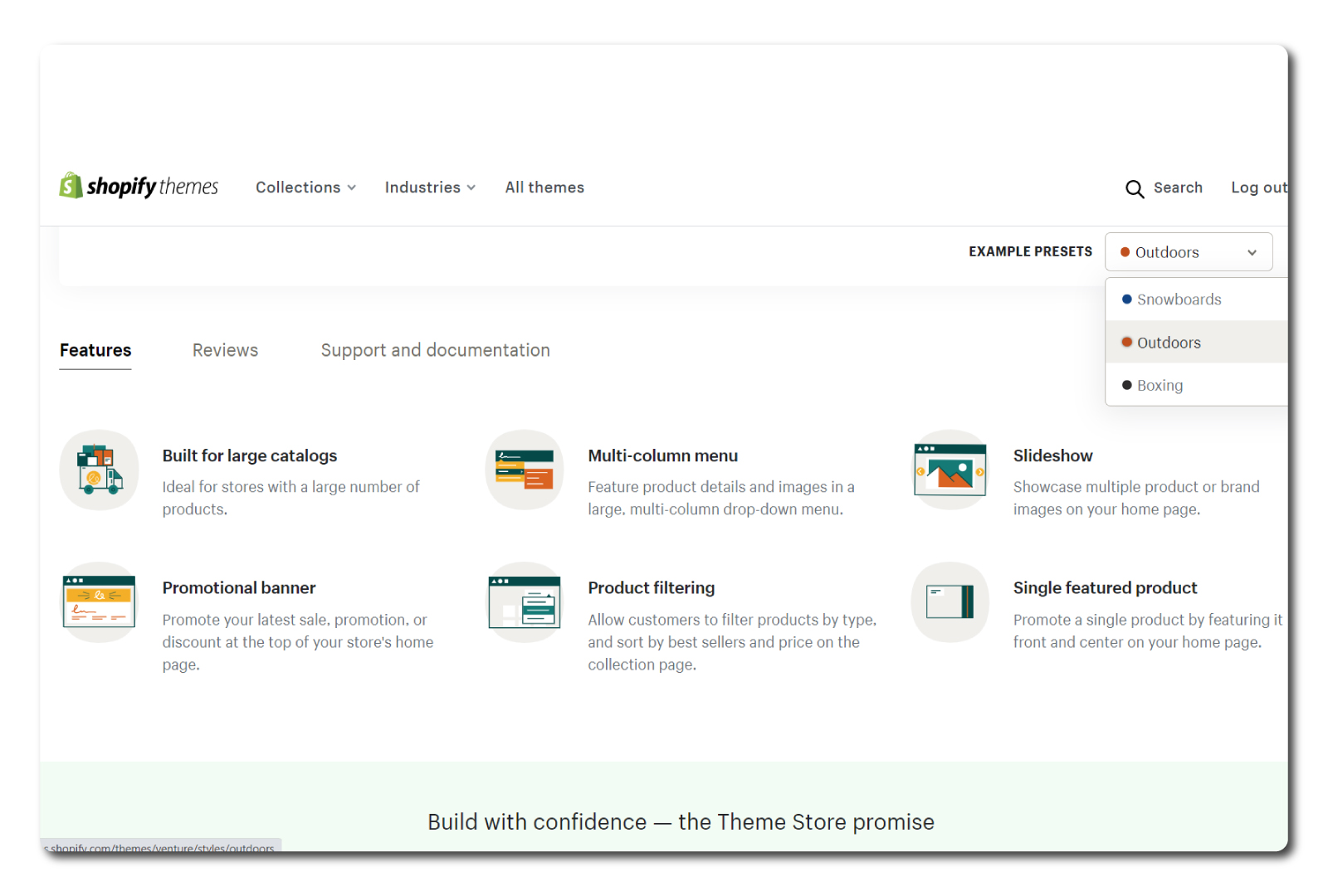Viewport: 1328px width, 896px height.
Task: Click the Shopify themes logo
Action: [x=139, y=186]
